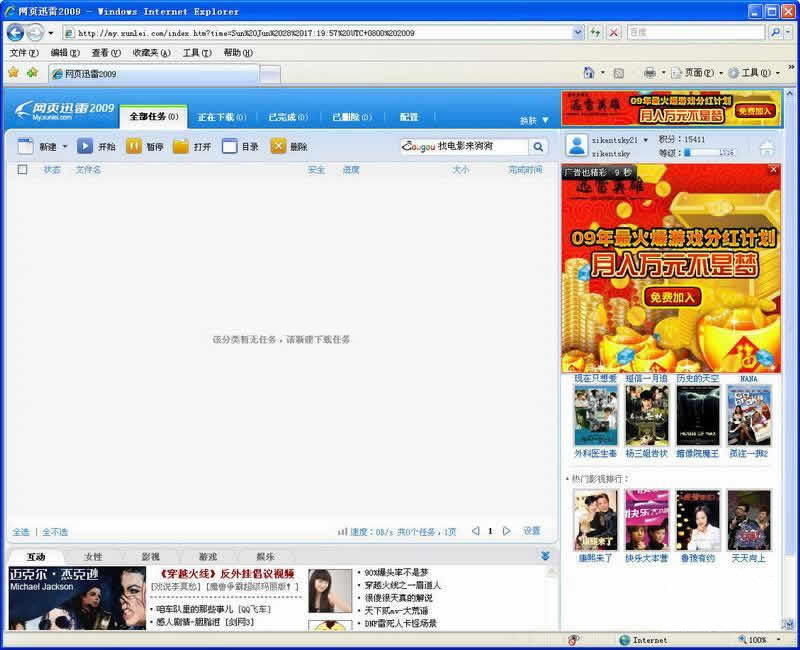Open the 收藏夹 menu
The width and height of the screenshot is (800, 650).
151,53
